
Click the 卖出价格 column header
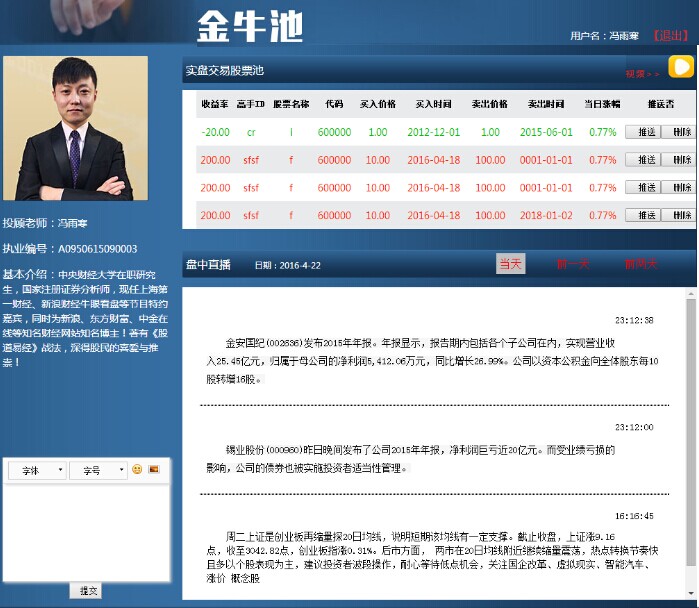click(x=489, y=104)
